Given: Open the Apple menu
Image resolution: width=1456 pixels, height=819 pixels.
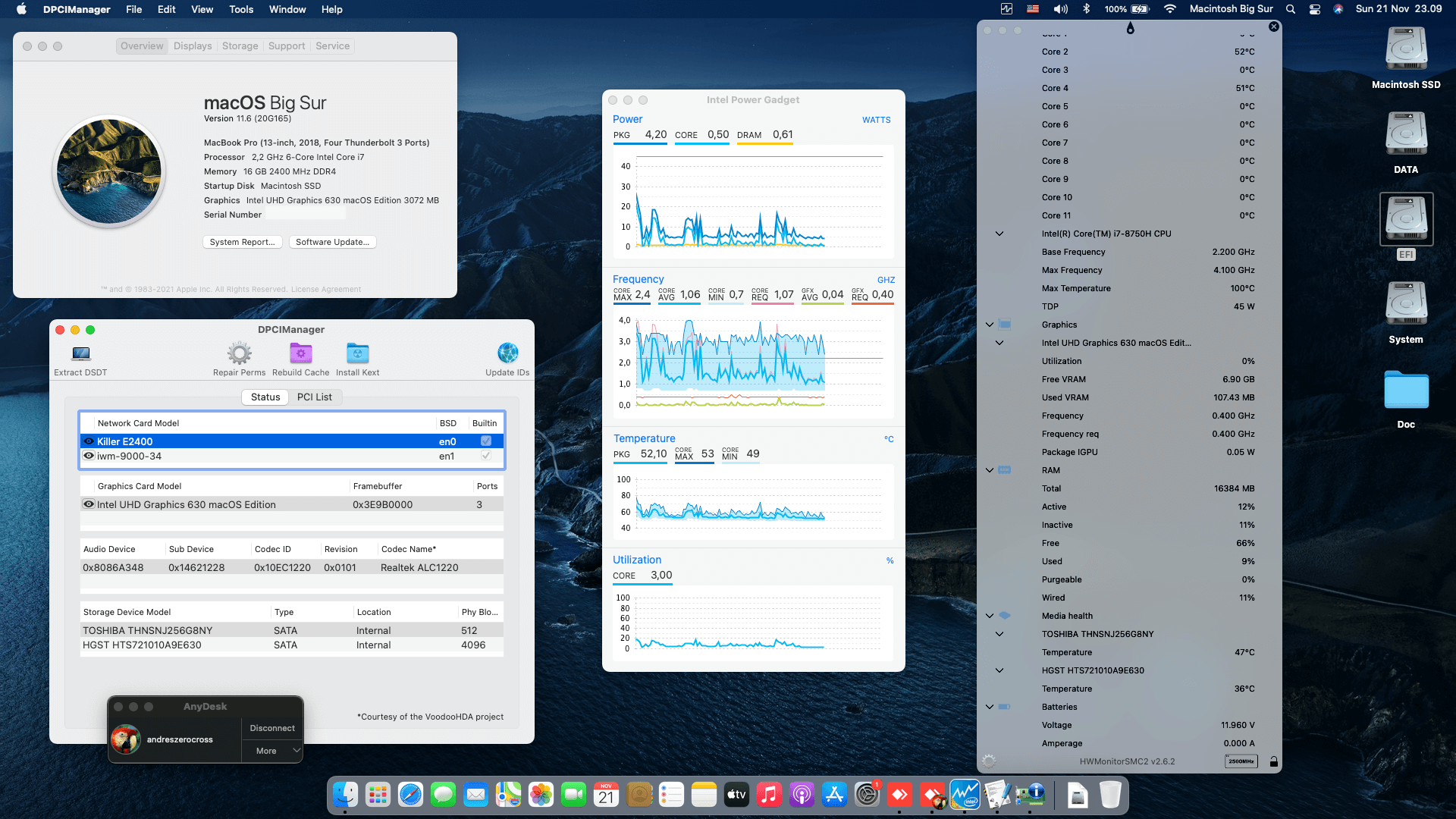Looking at the screenshot, I should (x=21, y=9).
